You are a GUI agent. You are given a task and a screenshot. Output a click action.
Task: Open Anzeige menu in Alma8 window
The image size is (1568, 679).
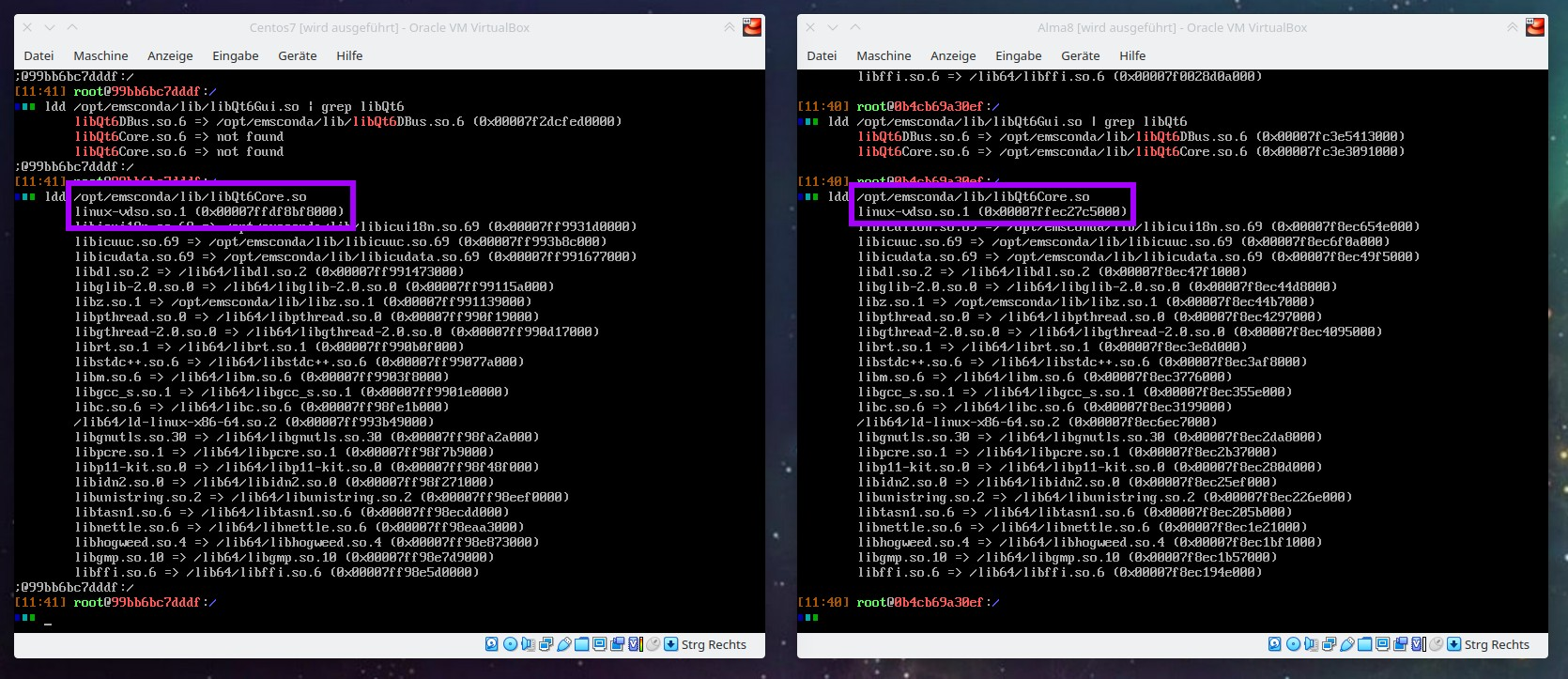[x=953, y=55]
